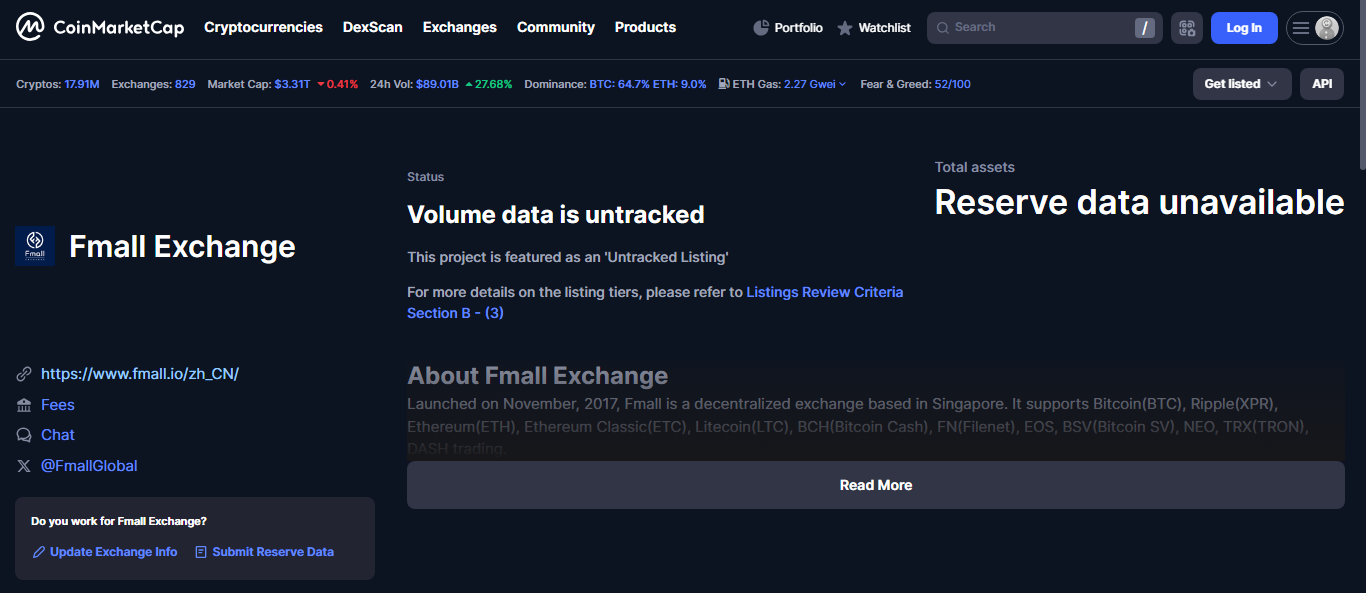
Task: Click the X icon next to @FmallGlobal
Action: click(24, 465)
